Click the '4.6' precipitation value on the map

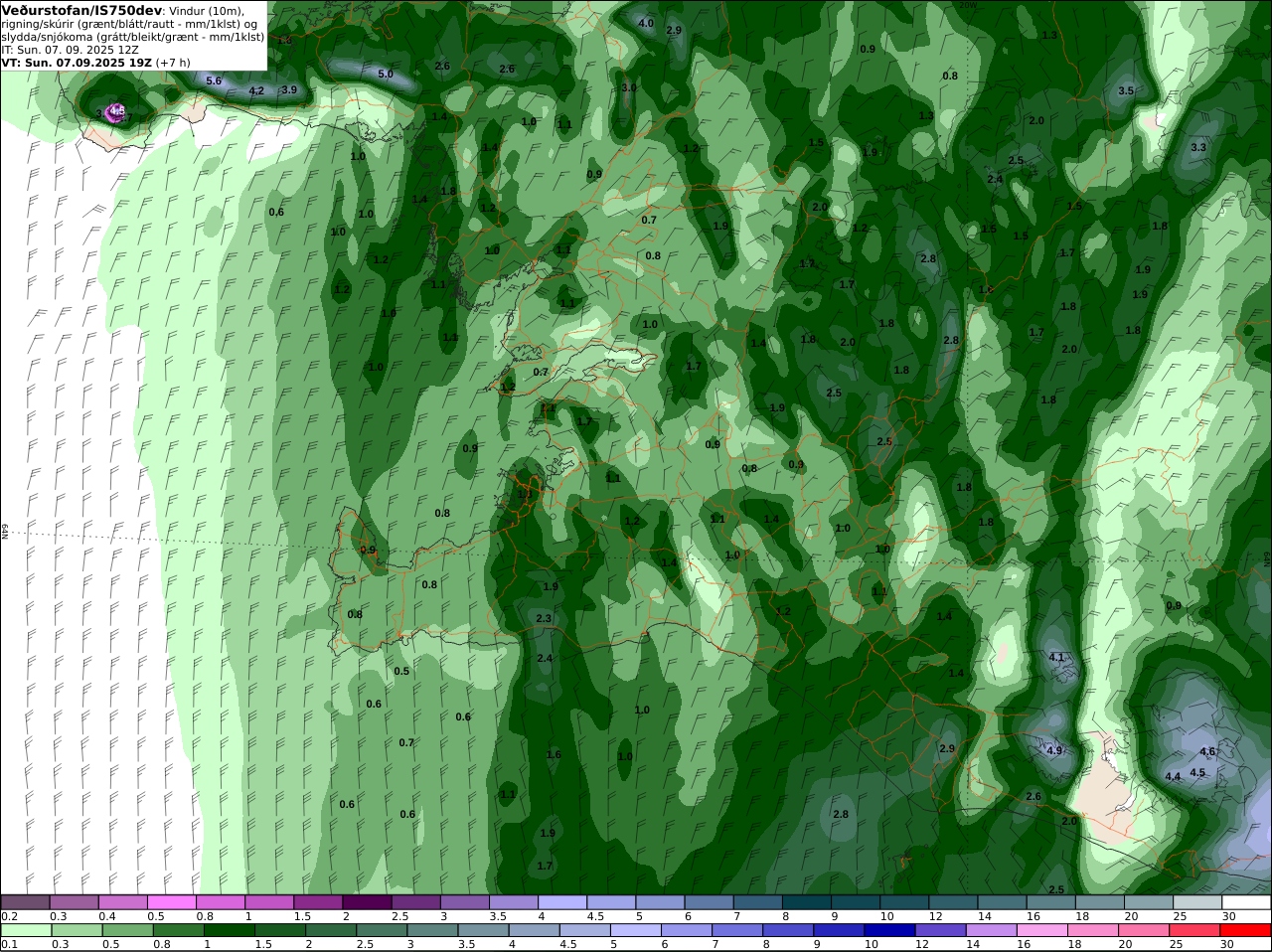tap(1207, 751)
